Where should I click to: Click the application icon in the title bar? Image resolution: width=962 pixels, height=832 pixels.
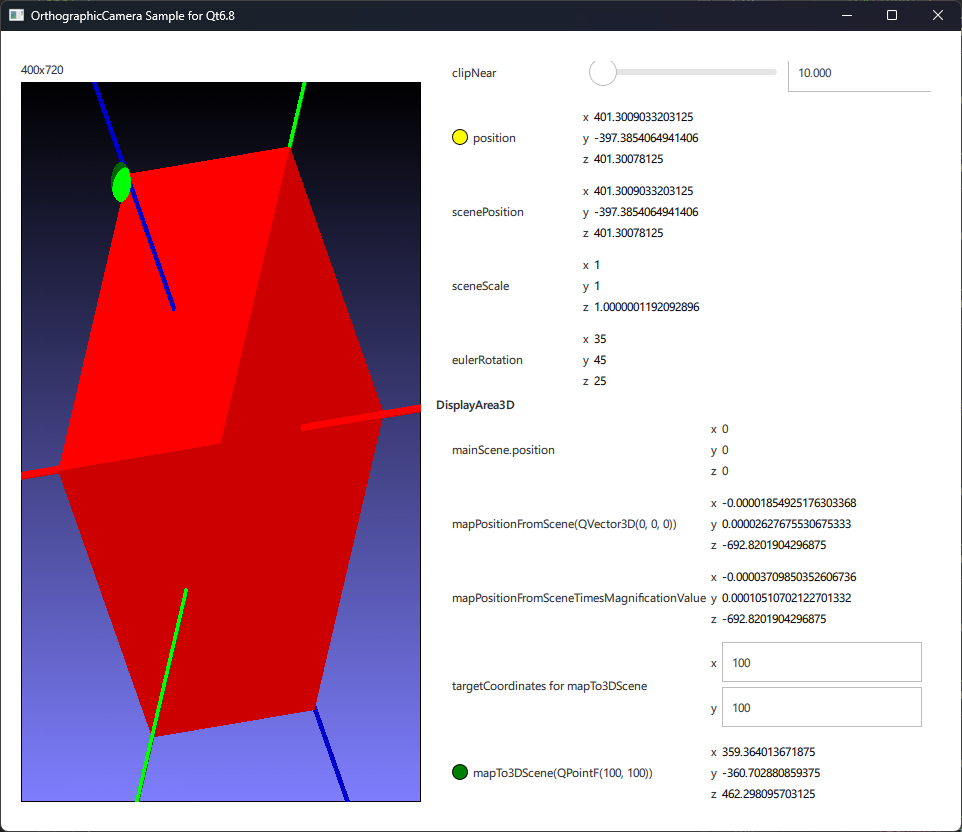pos(17,15)
